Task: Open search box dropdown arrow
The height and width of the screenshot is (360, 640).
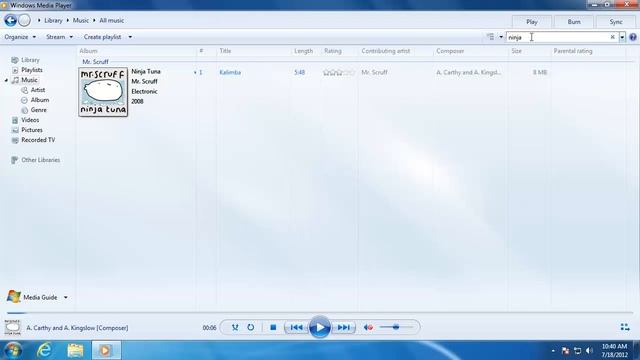Action: (622, 38)
